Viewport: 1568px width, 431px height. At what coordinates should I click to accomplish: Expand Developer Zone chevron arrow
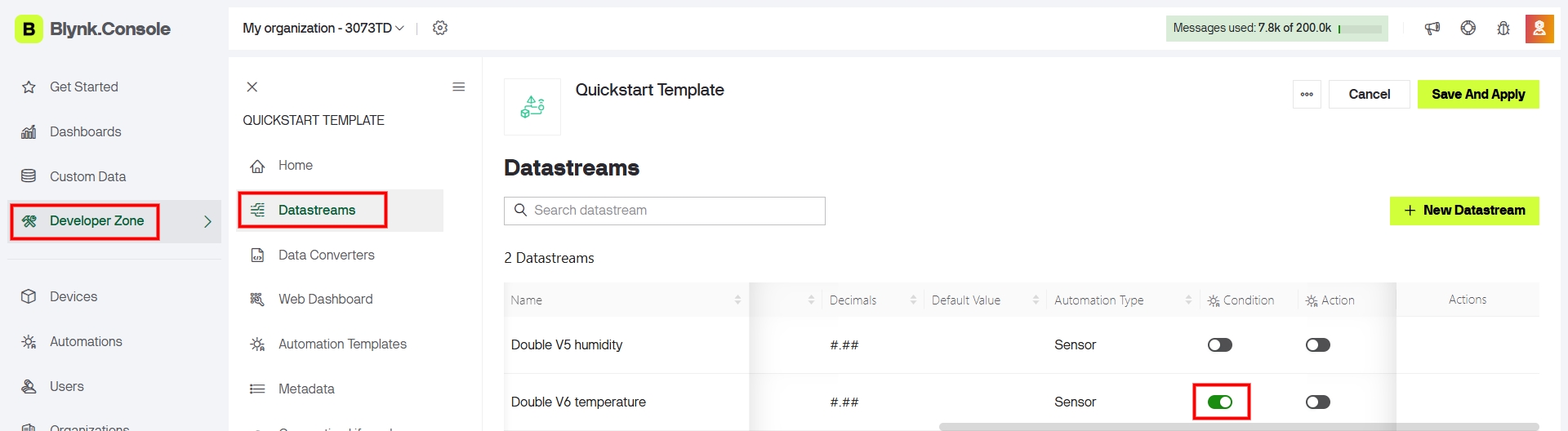point(207,221)
